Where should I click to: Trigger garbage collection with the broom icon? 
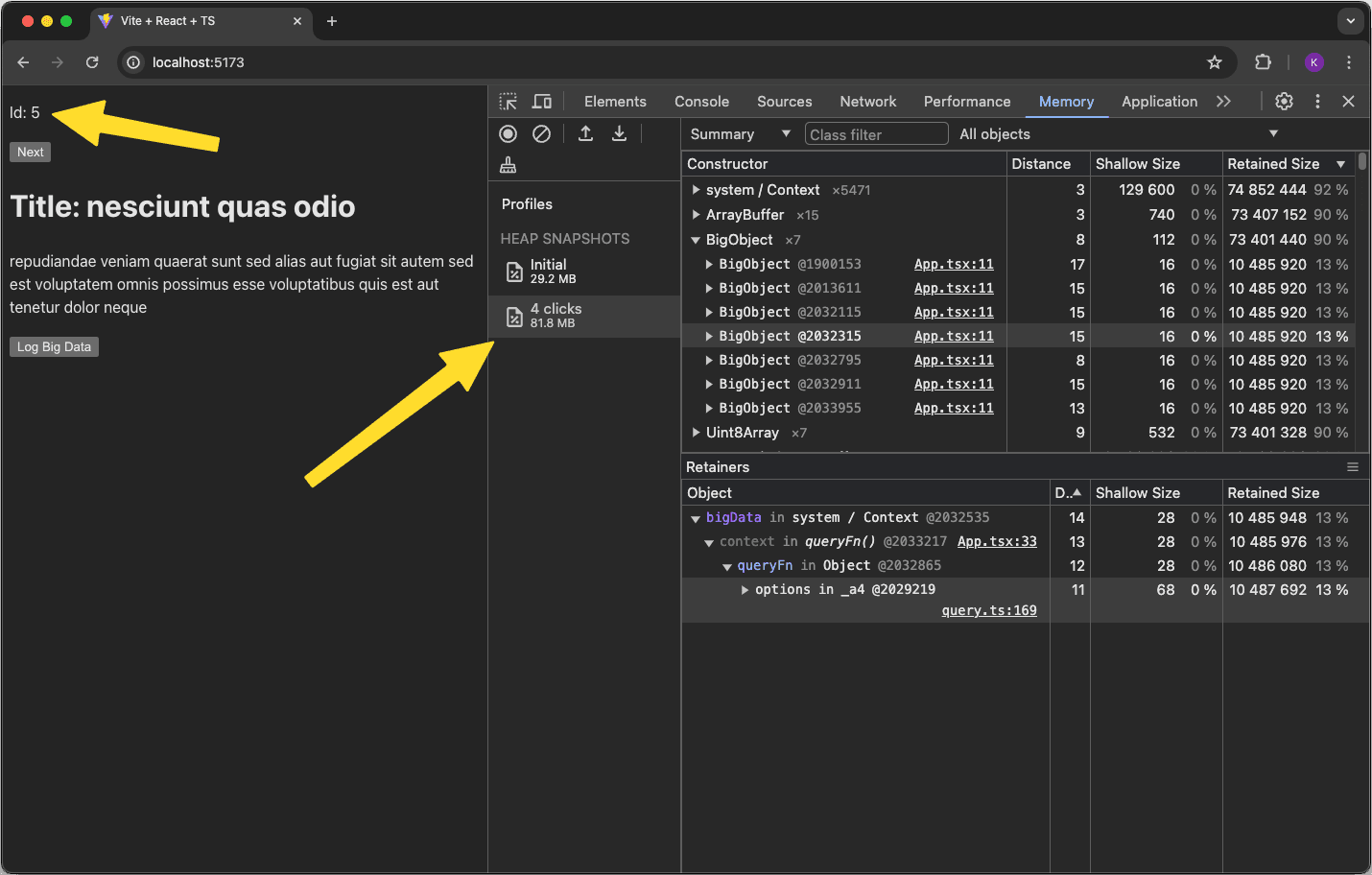[x=508, y=164]
